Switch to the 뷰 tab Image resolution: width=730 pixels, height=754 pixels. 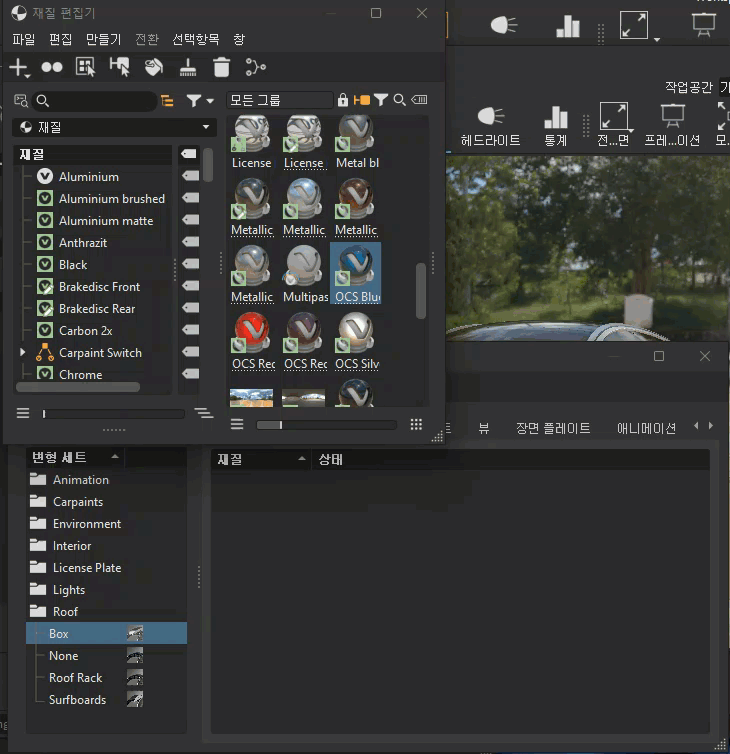point(484,428)
